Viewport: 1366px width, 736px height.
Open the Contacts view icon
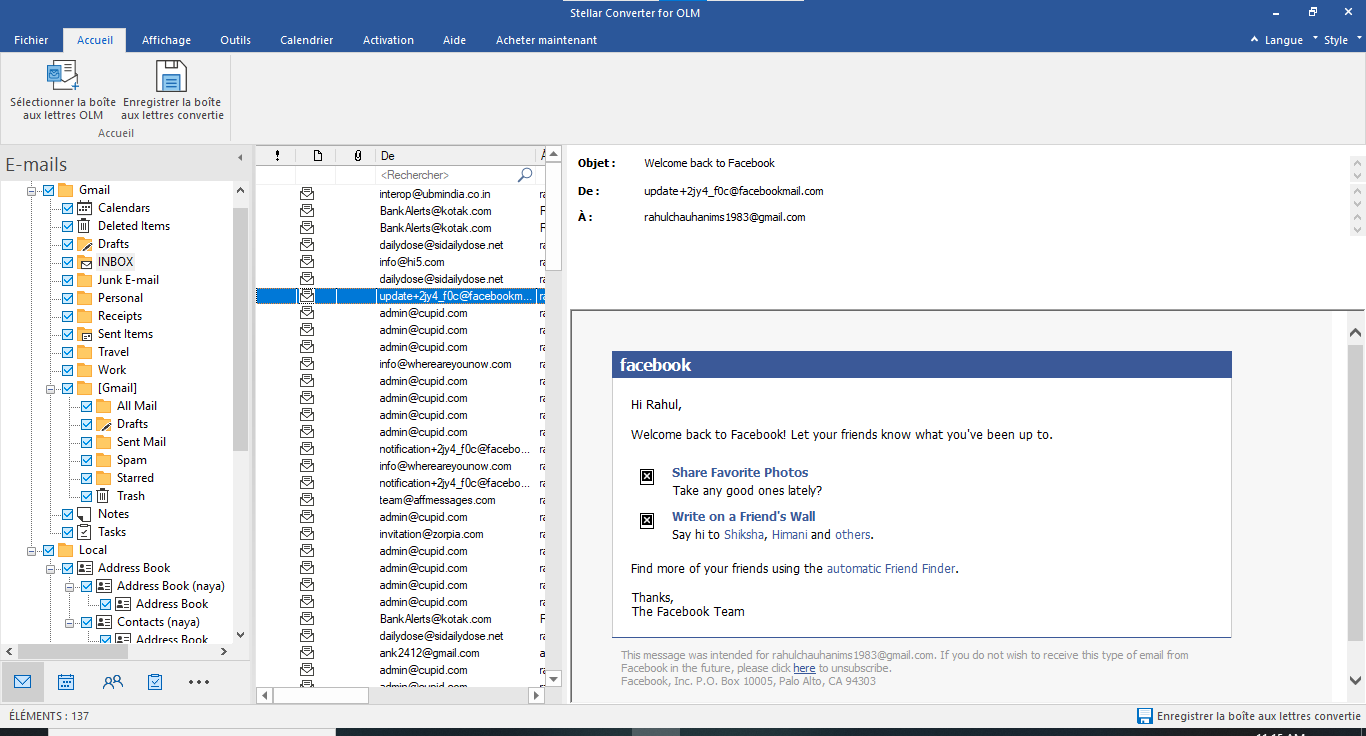[112, 681]
